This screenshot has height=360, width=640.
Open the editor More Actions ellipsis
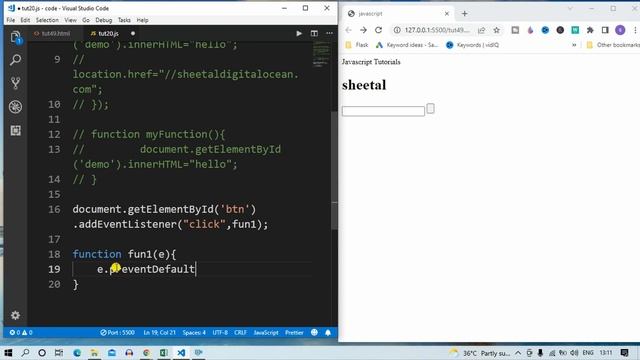coord(329,33)
